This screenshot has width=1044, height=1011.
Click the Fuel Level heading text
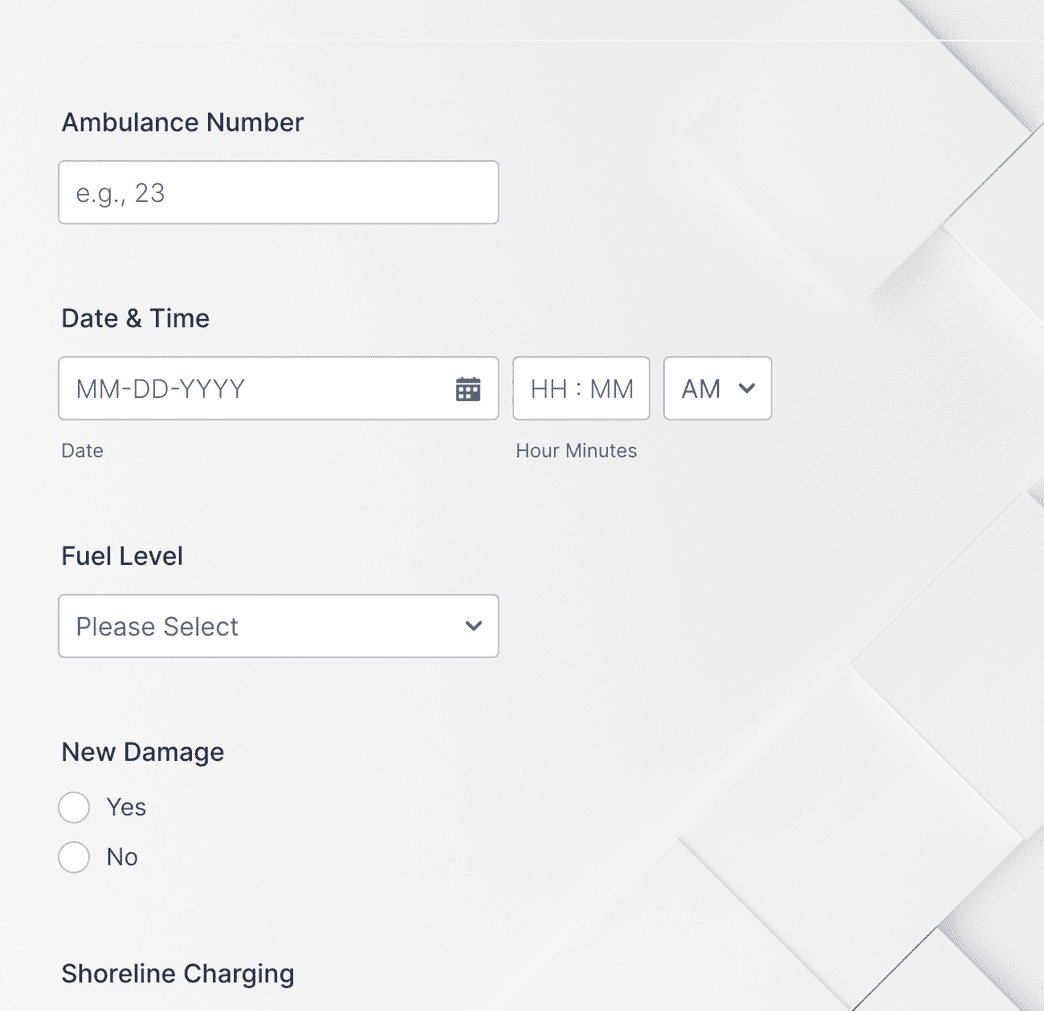(x=122, y=556)
